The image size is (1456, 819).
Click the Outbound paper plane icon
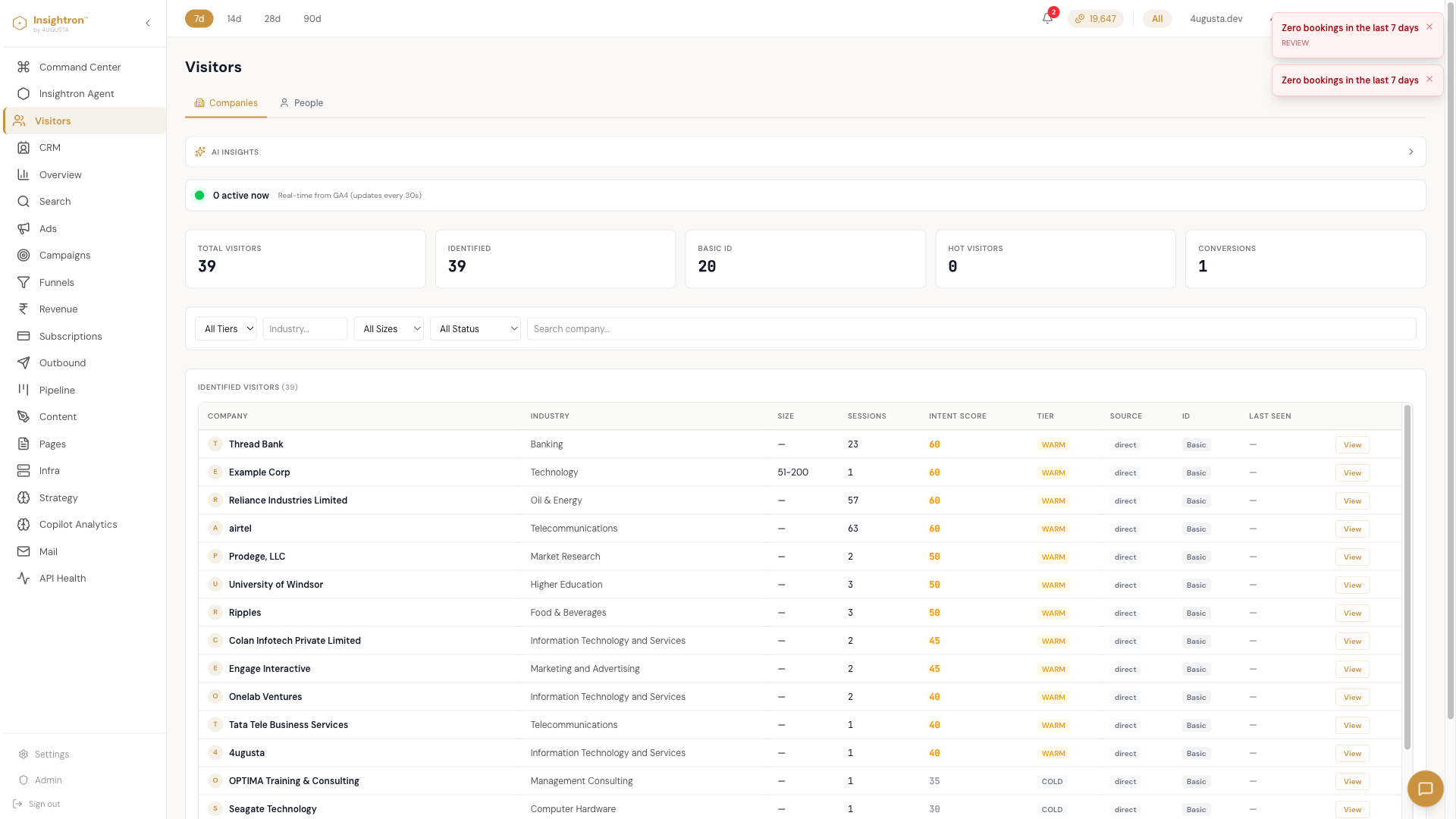pyautogui.click(x=24, y=362)
